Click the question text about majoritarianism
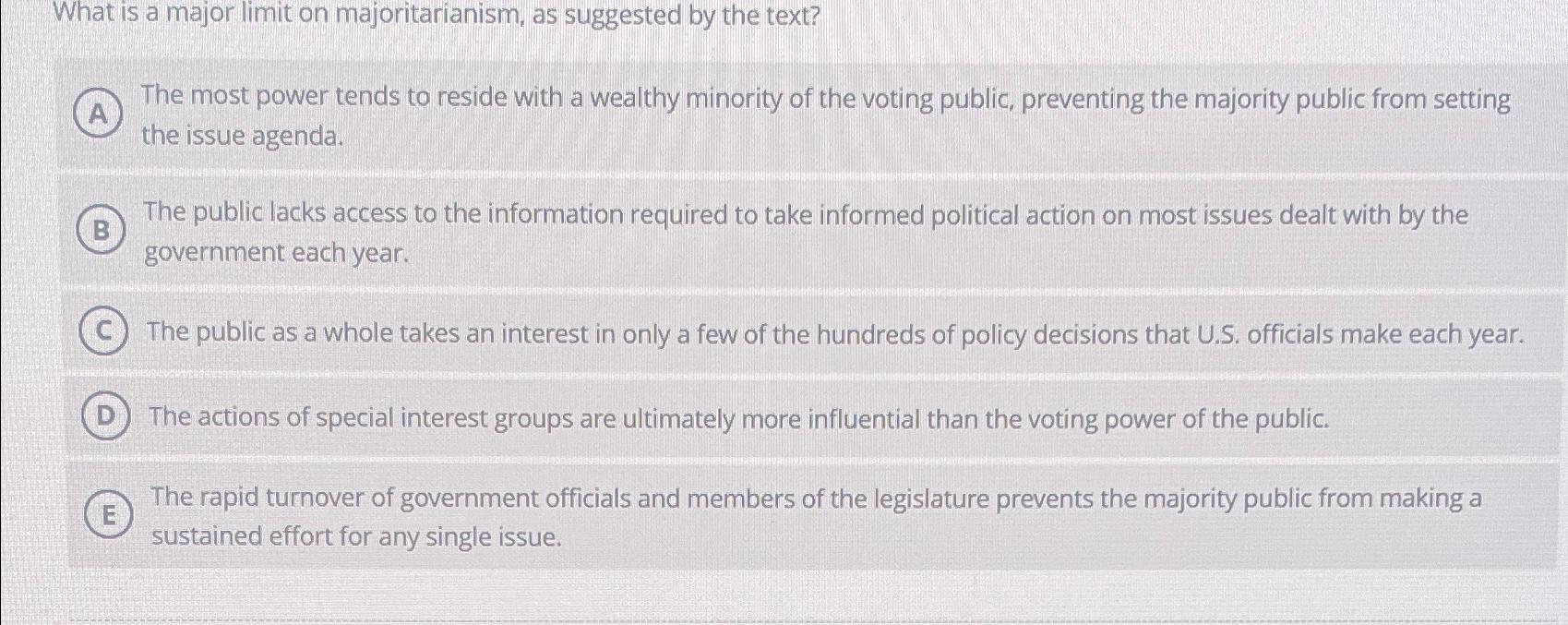The height and width of the screenshot is (625, 1568). [x=434, y=14]
